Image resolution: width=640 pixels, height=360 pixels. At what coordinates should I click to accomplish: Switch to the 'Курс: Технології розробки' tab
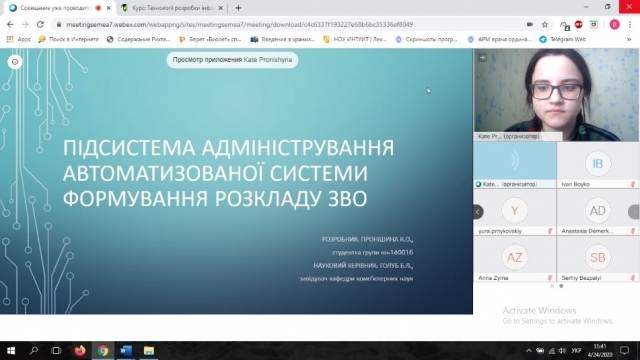pyautogui.click(x=173, y=8)
